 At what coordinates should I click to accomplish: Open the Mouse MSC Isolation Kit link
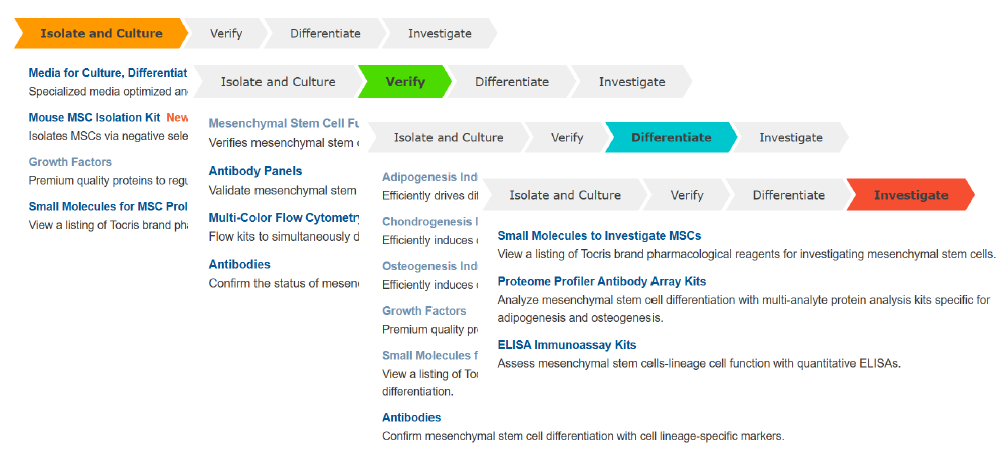click(94, 117)
